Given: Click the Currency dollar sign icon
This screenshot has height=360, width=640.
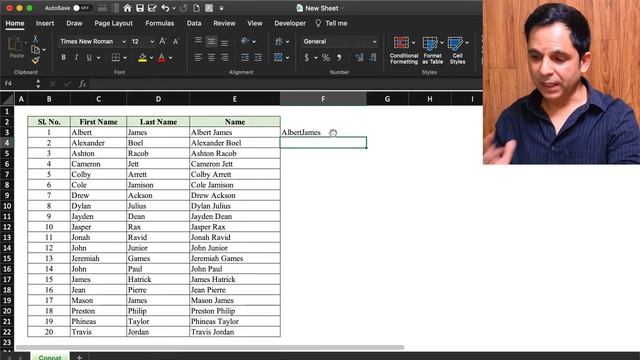Looking at the screenshot, I should click(307, 58).
